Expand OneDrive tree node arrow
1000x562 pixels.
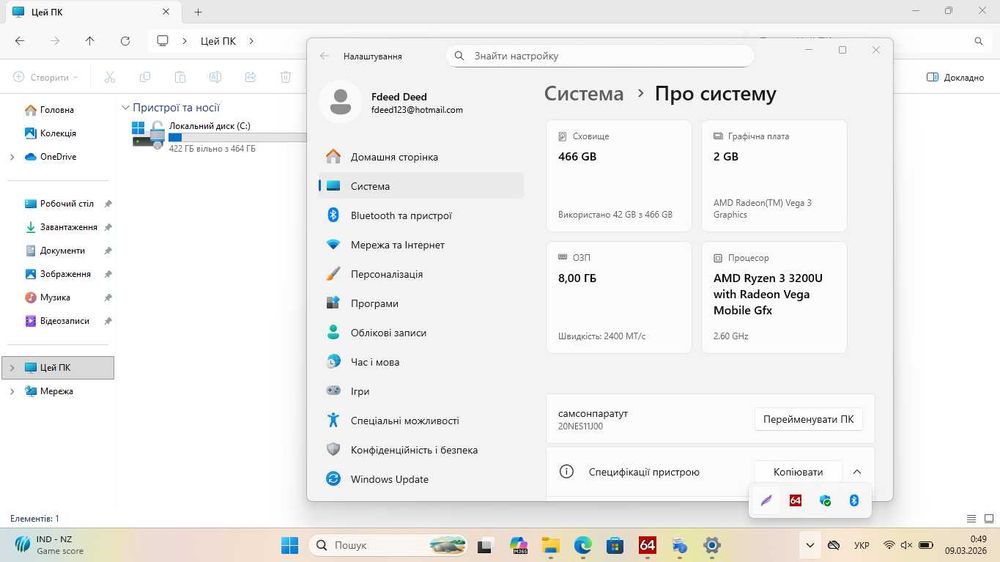[12, 157]
